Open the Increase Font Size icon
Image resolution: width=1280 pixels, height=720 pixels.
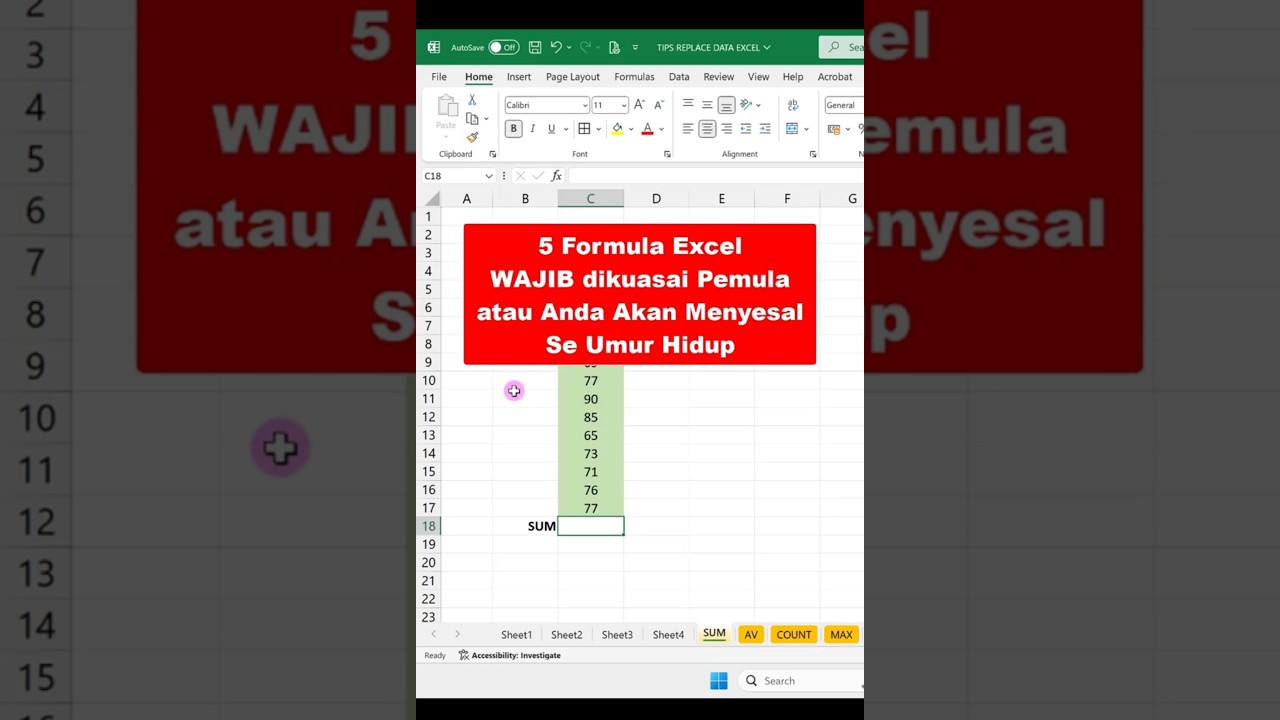click(x=638, y=104)
